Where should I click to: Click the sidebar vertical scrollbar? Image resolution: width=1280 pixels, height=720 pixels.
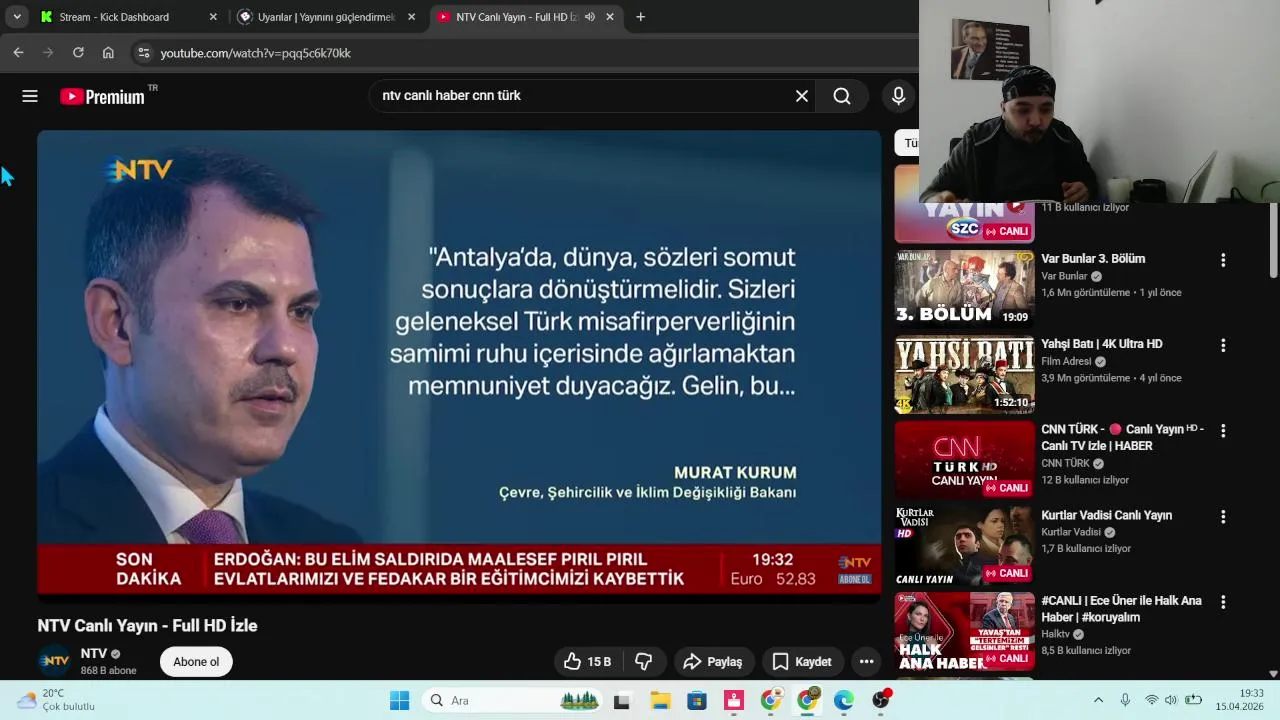tap(1273, 240)
